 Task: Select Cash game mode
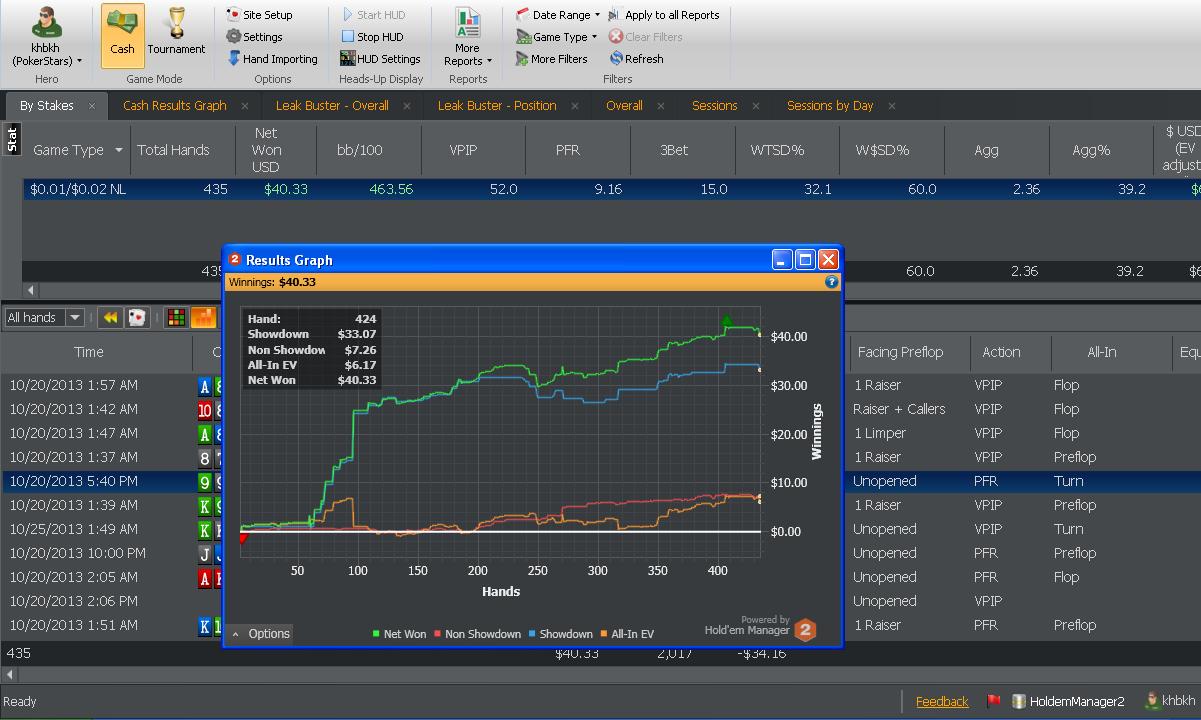pos(122,35)
